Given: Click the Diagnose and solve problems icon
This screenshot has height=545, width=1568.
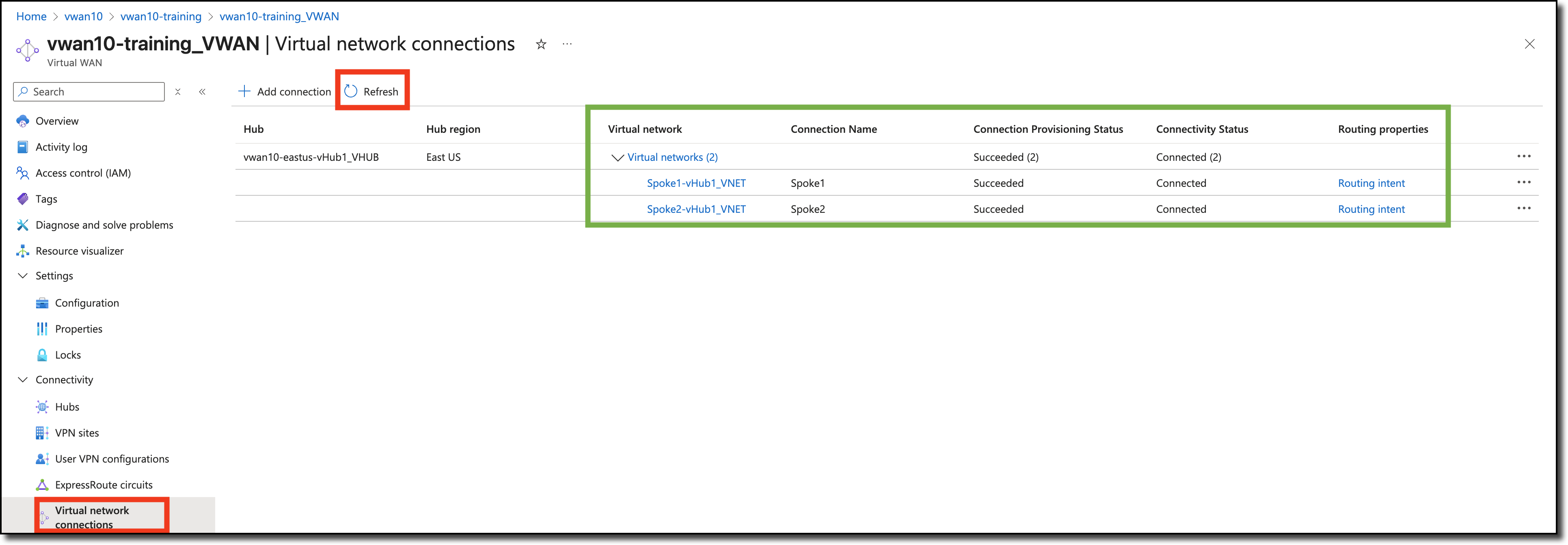Looking at the screenshot, I should (22, 225).
